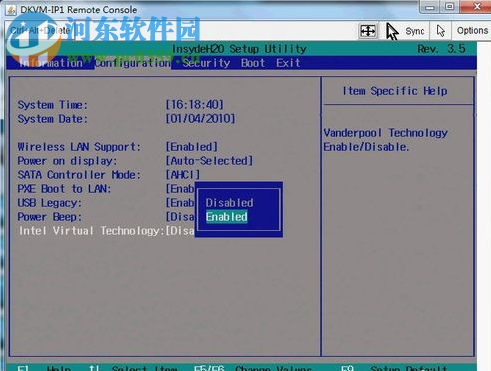Change the Power Beep value
The width and height of the screenshot is (491, 371).
(x=180, y=217)
